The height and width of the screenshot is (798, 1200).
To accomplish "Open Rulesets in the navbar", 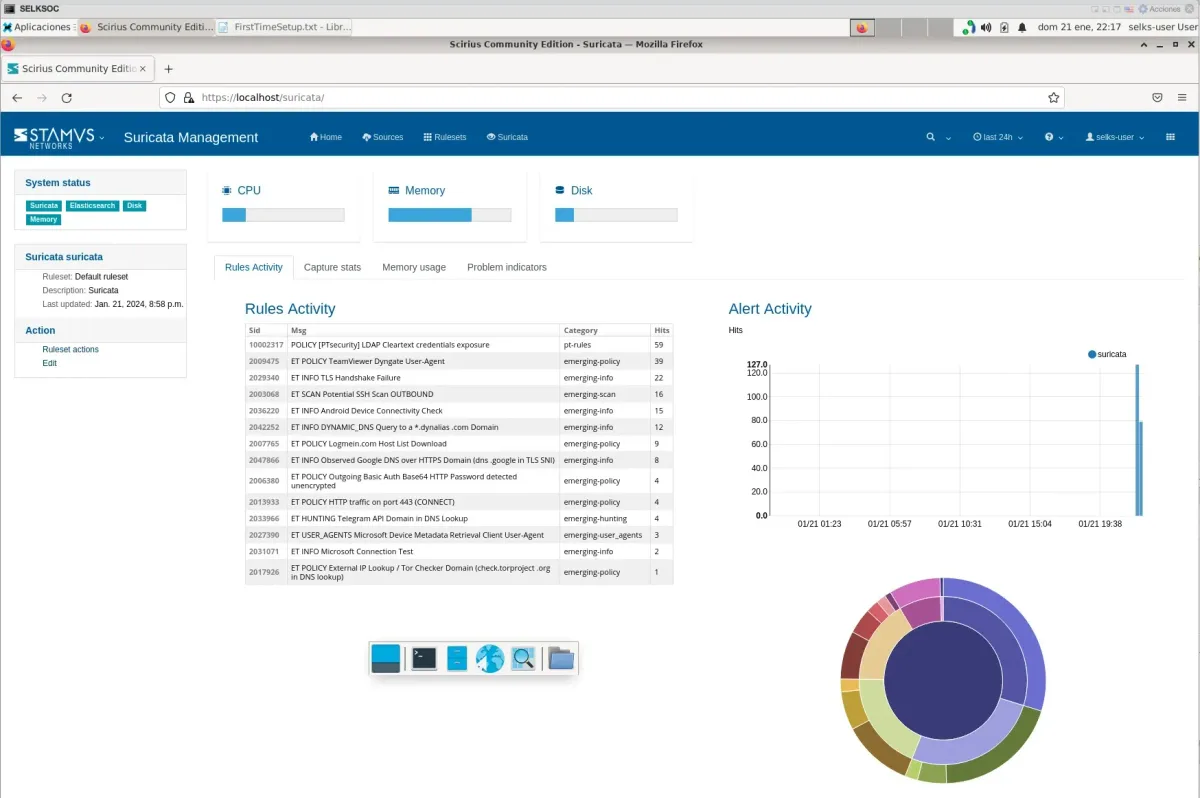I will (445, 137).
